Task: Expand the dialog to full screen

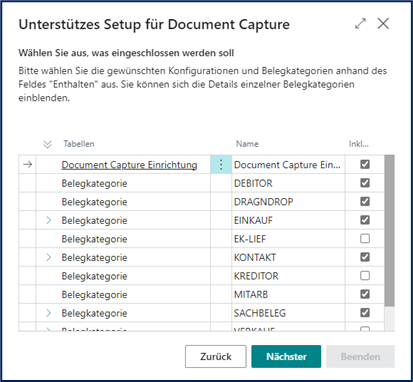Action: (x=360, y=24)
